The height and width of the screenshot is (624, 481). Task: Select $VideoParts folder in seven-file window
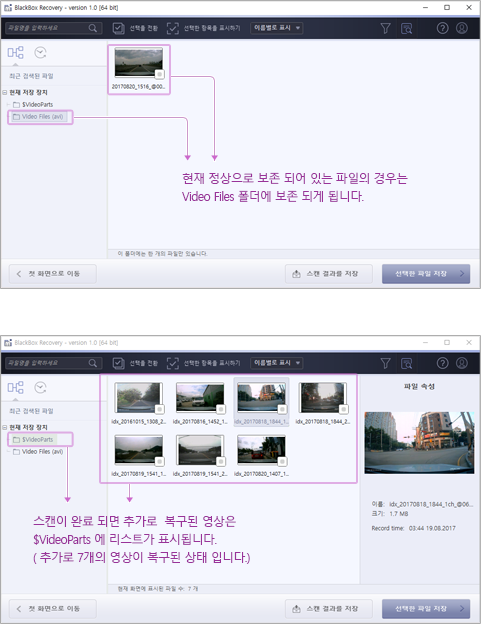point(33,439)
